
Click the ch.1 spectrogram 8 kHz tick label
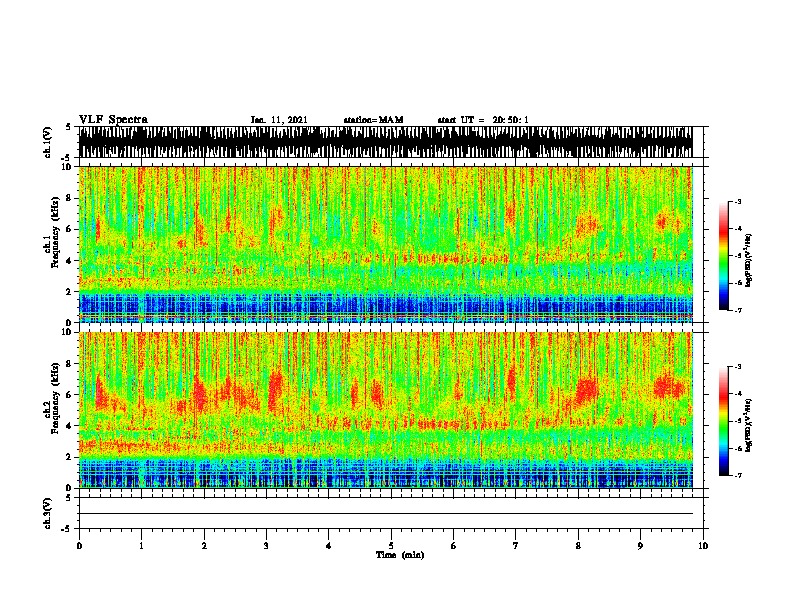pos(70,198)
